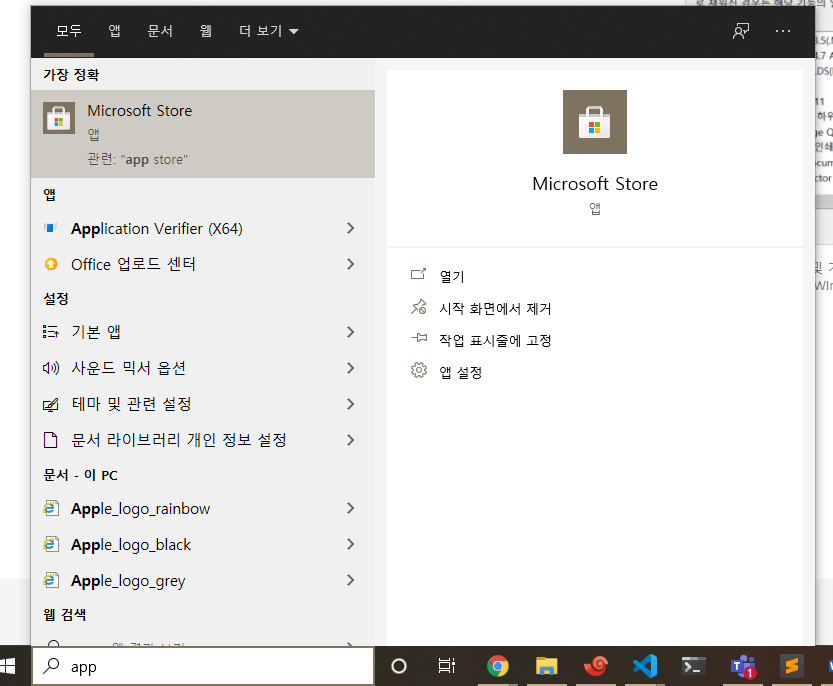833x686 pixels.
Task: Open the terminal app from the taskbar
Action: point(694,666)
